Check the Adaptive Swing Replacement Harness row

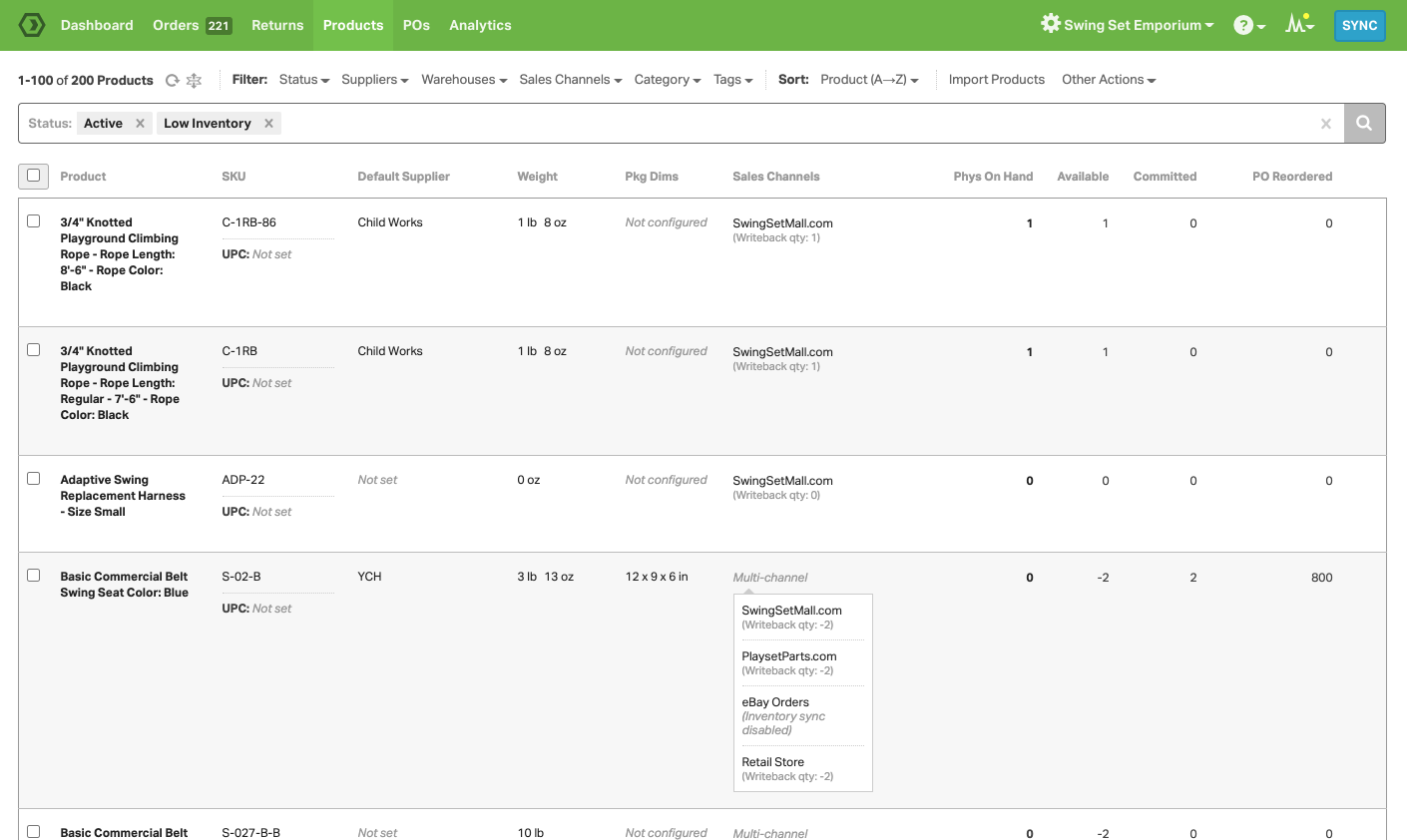tap(33, 480)
